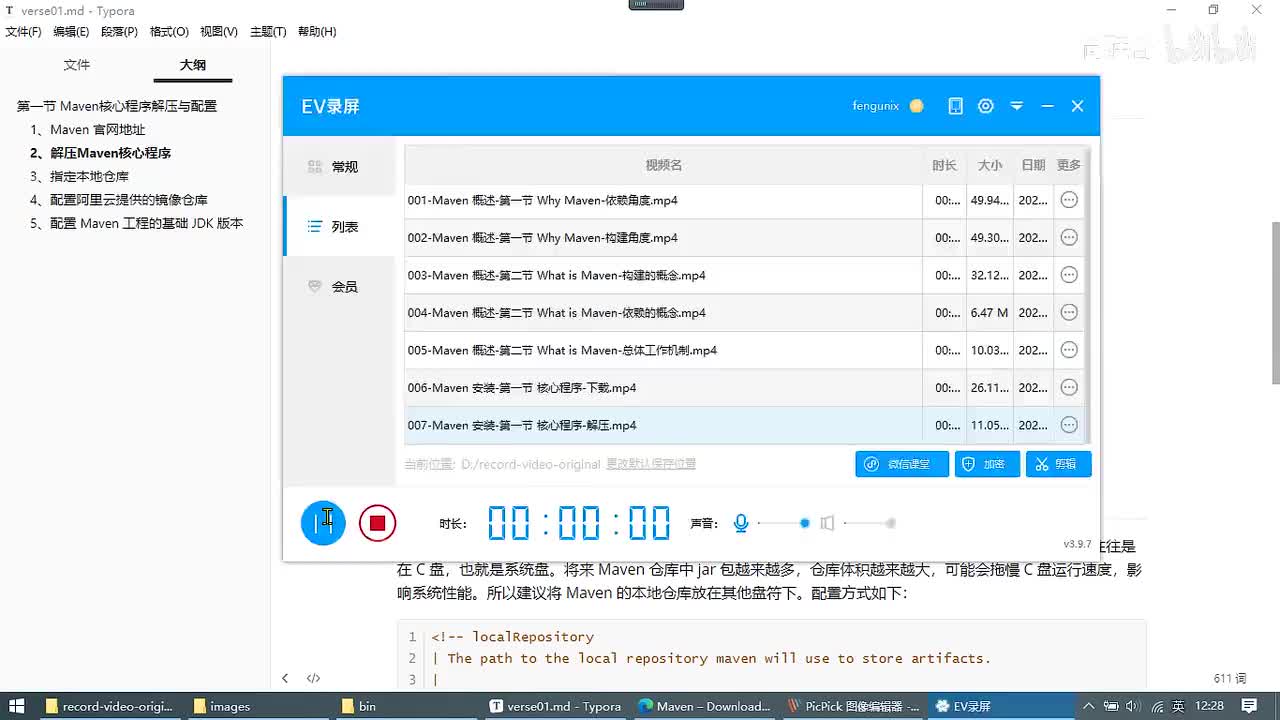This screenshot has height=720, width=1280.
Task: Open the EV录屏 settings gear
Action: (986, 106)
